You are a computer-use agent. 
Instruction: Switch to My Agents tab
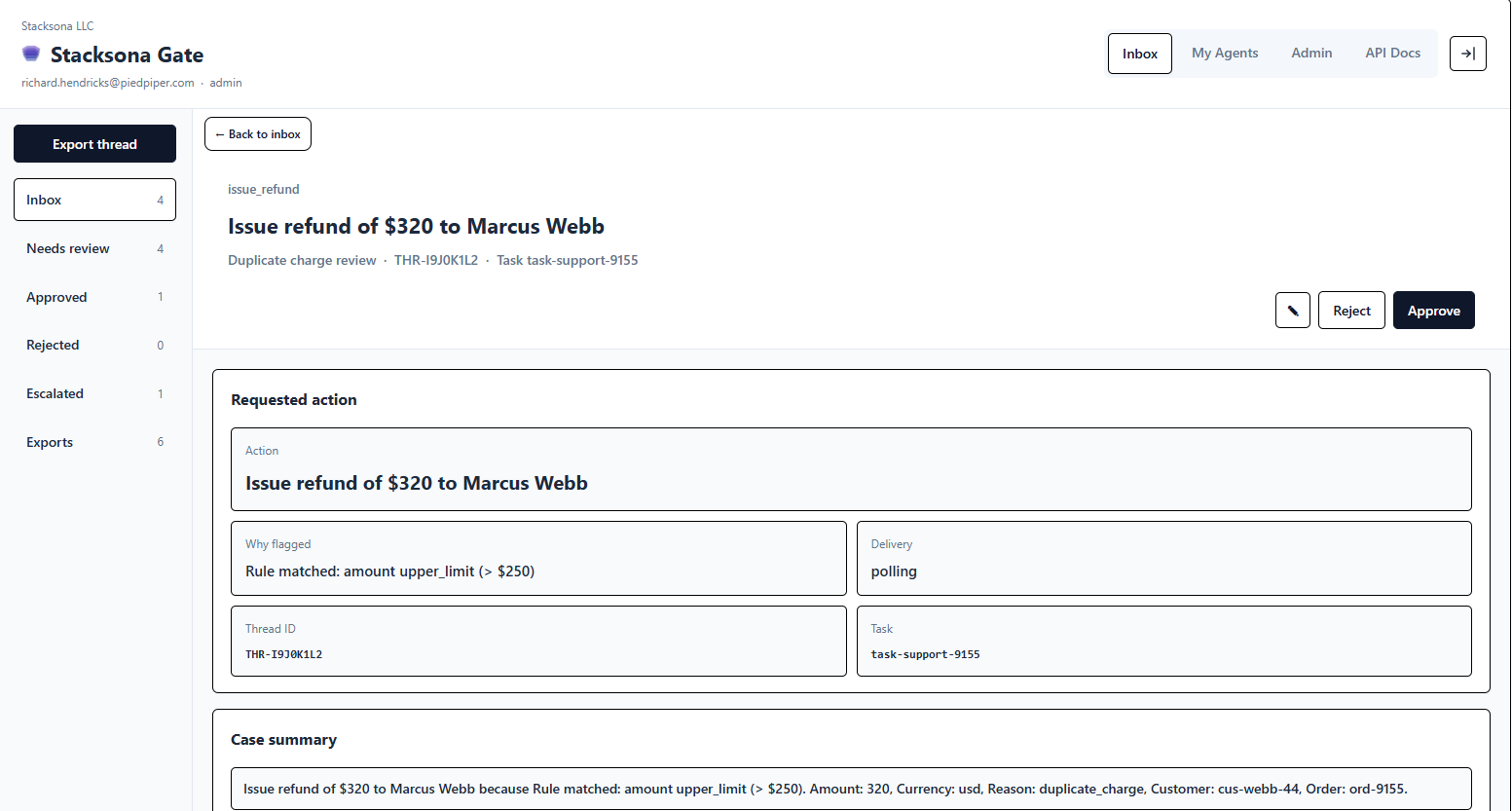(x=1224, y=54)
